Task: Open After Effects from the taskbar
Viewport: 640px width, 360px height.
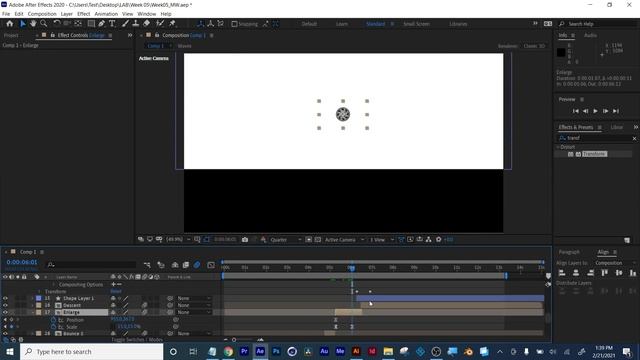Action: [x=260, y=351]
